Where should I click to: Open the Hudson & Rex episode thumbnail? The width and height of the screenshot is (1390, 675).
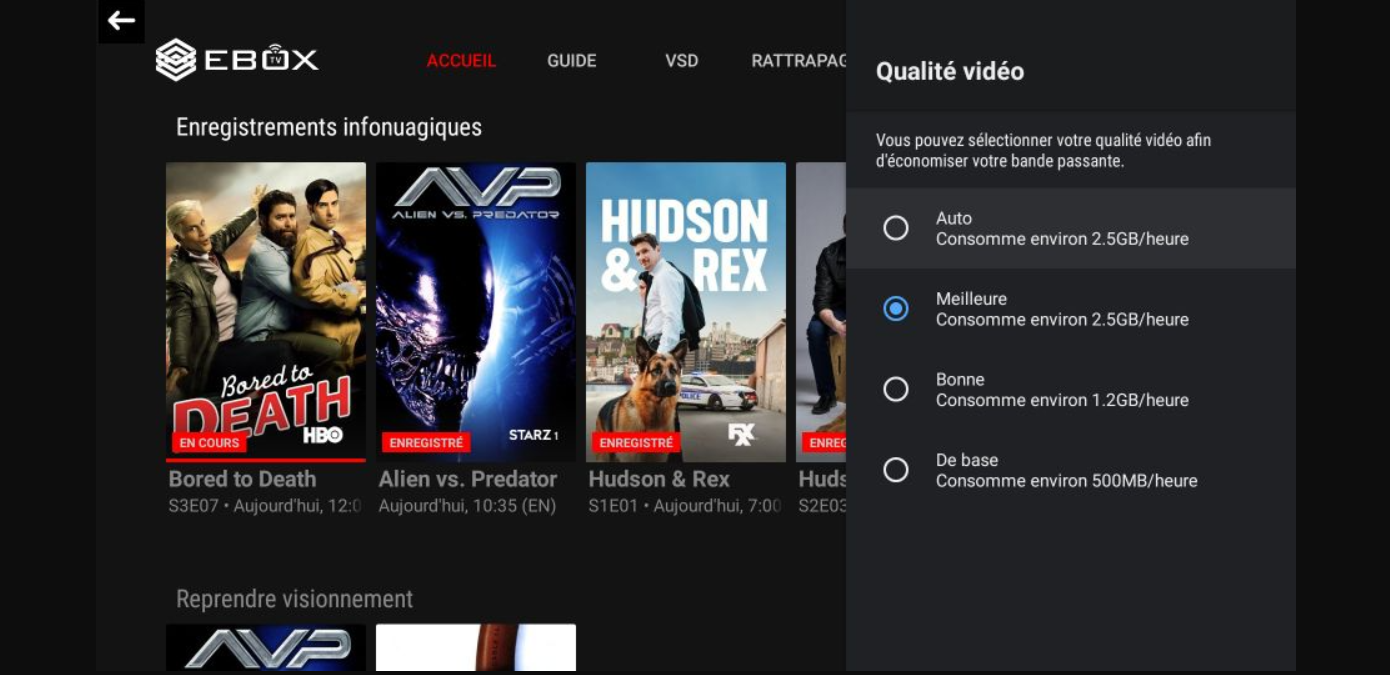(686, 310)
